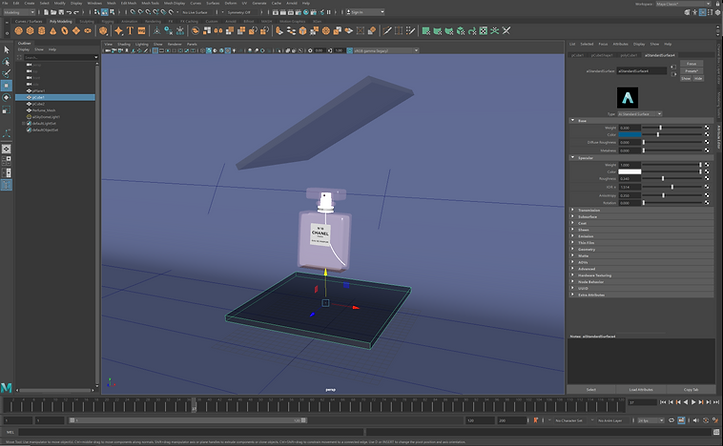Click the Multi-Cut tool shelf icon
The width and height of the screenshot is (723, 446).
(x=387, y=31)
